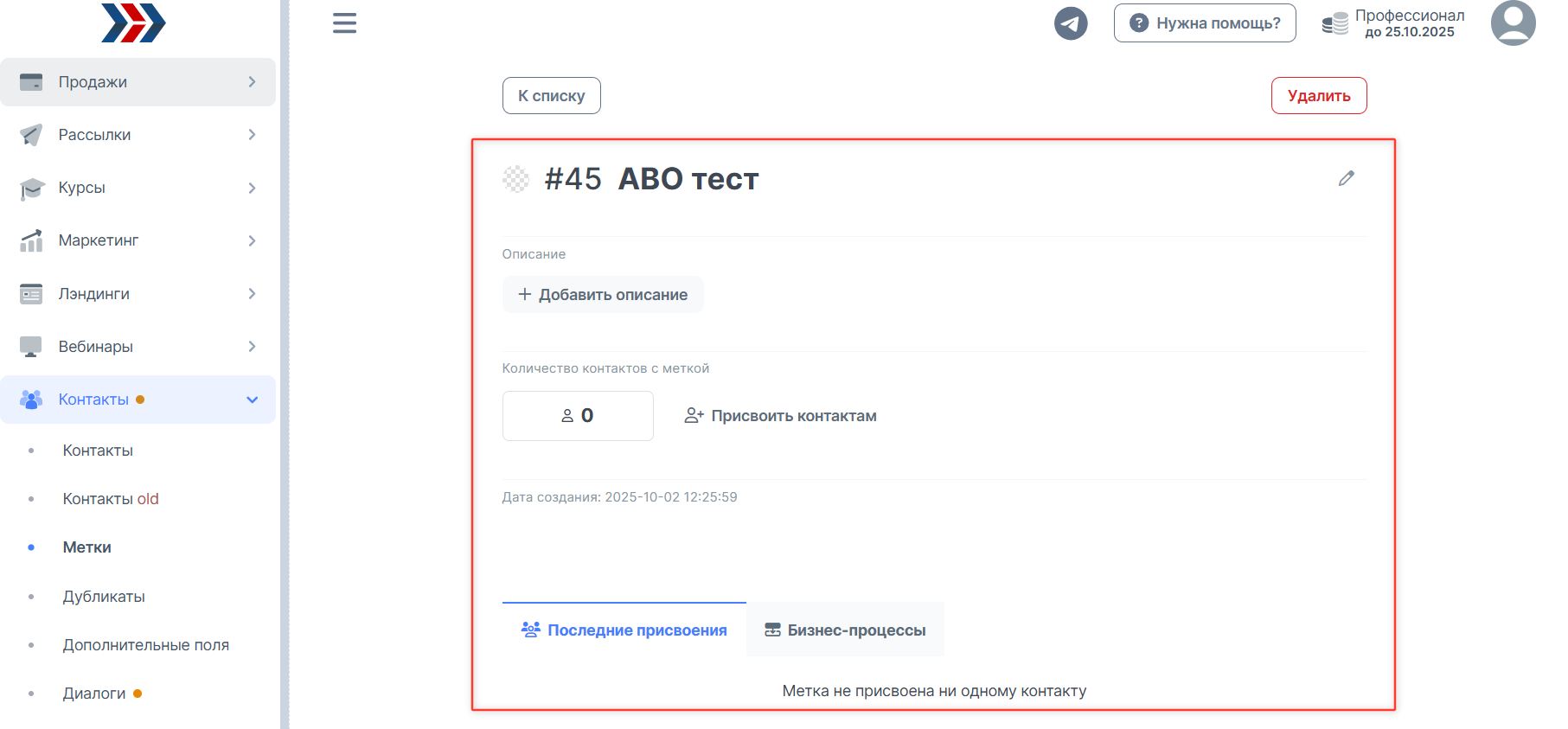Screen dimensions: 1568x729
Task: Open the user profile avatar
Action: [x=1512, y=23]
